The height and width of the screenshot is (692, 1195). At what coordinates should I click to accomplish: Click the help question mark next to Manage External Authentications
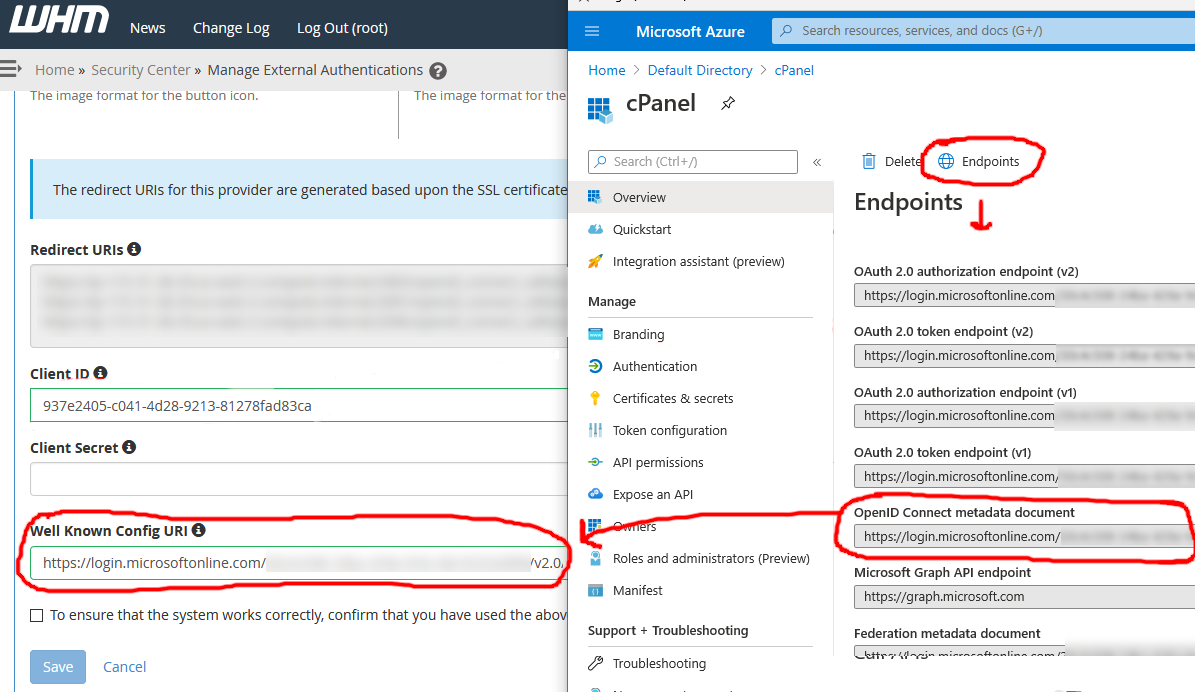[x=439, y=70]
